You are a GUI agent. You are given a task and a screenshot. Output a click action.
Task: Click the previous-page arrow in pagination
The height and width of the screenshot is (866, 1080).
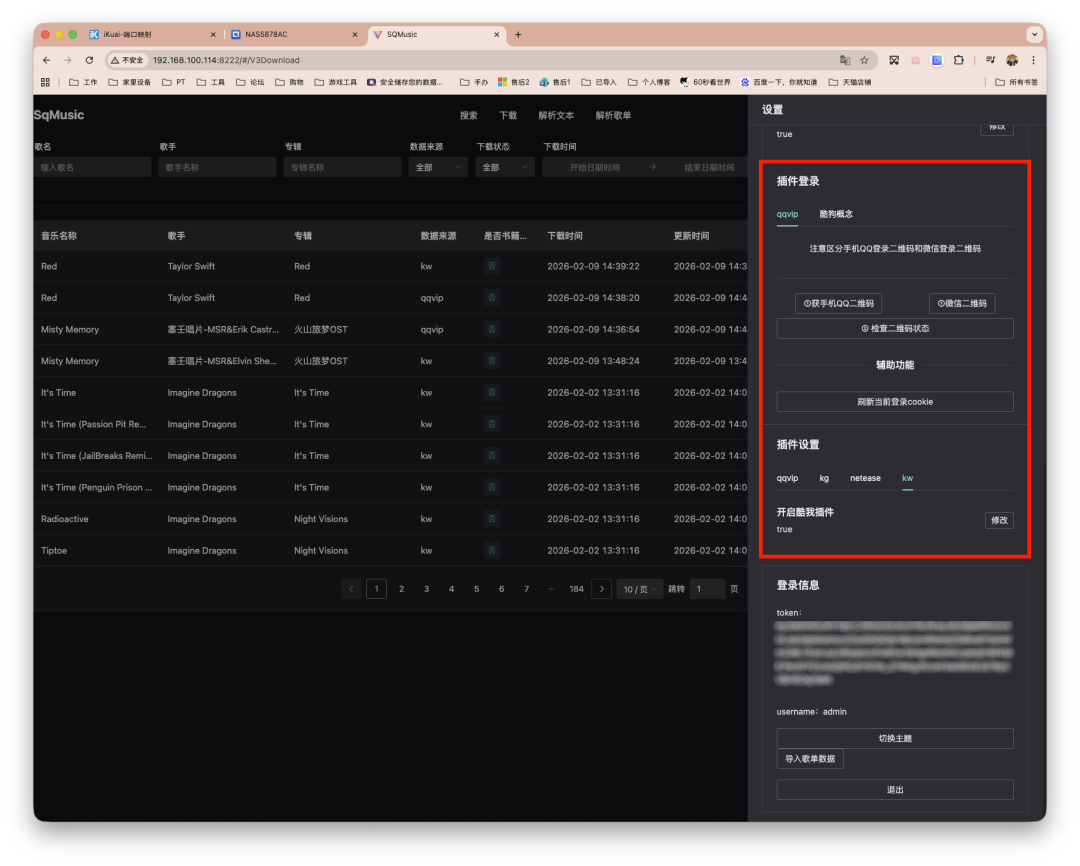click(351, 589)
